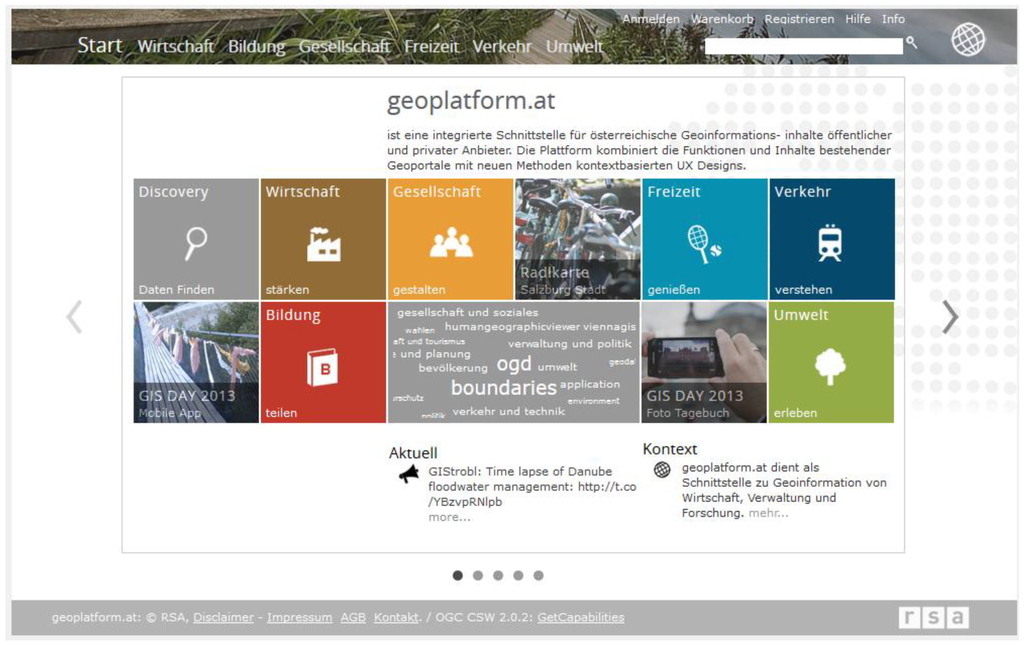Open the Radlkarte Salzburg Stadt thumbnail
The width and height of the screenshot is (1024, 645).
[577, 240]
